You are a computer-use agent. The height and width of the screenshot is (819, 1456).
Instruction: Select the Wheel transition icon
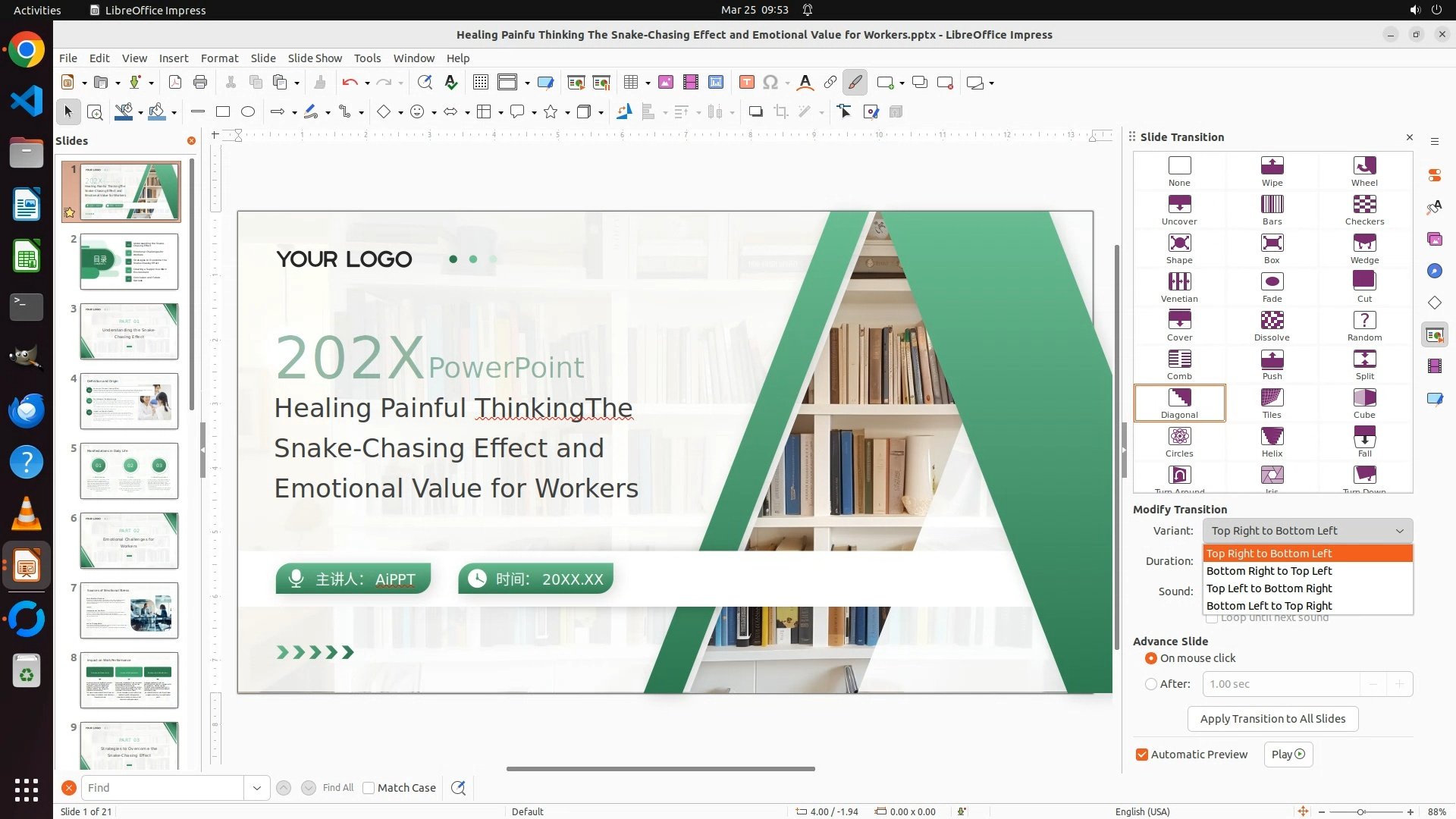pos(1364,166)
